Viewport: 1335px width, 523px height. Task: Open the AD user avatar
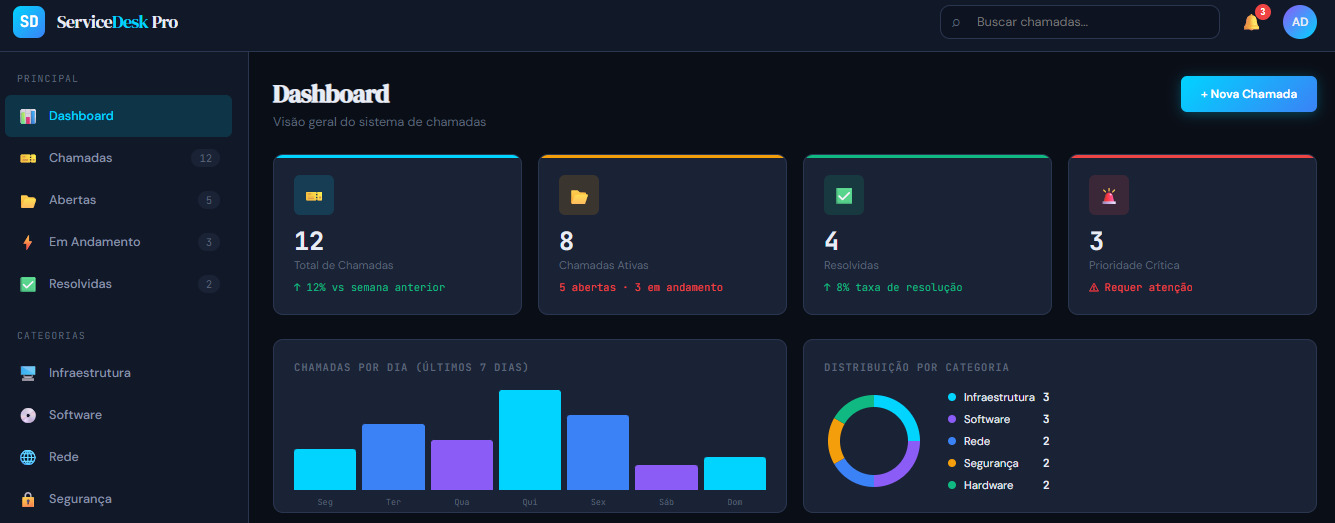click(1300, 22)
